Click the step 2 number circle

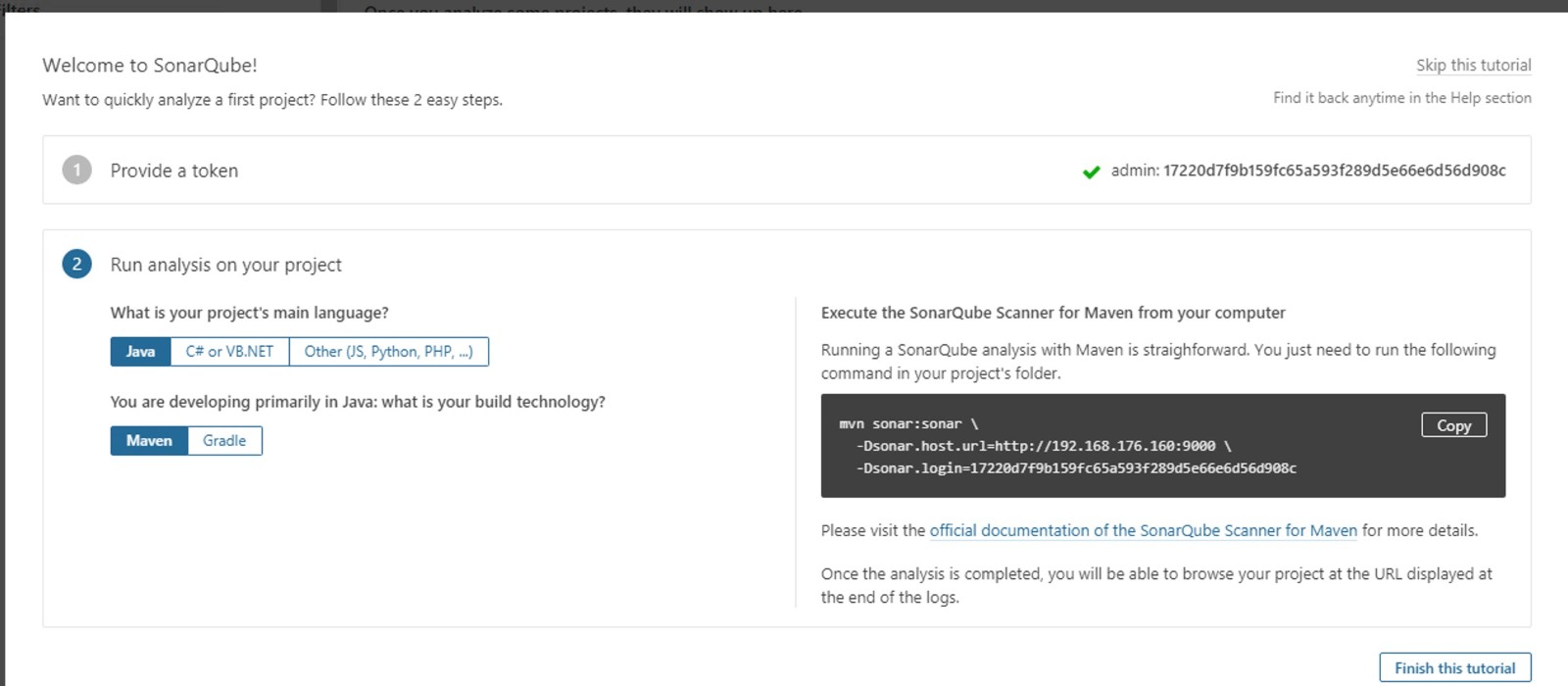(76, 264)
